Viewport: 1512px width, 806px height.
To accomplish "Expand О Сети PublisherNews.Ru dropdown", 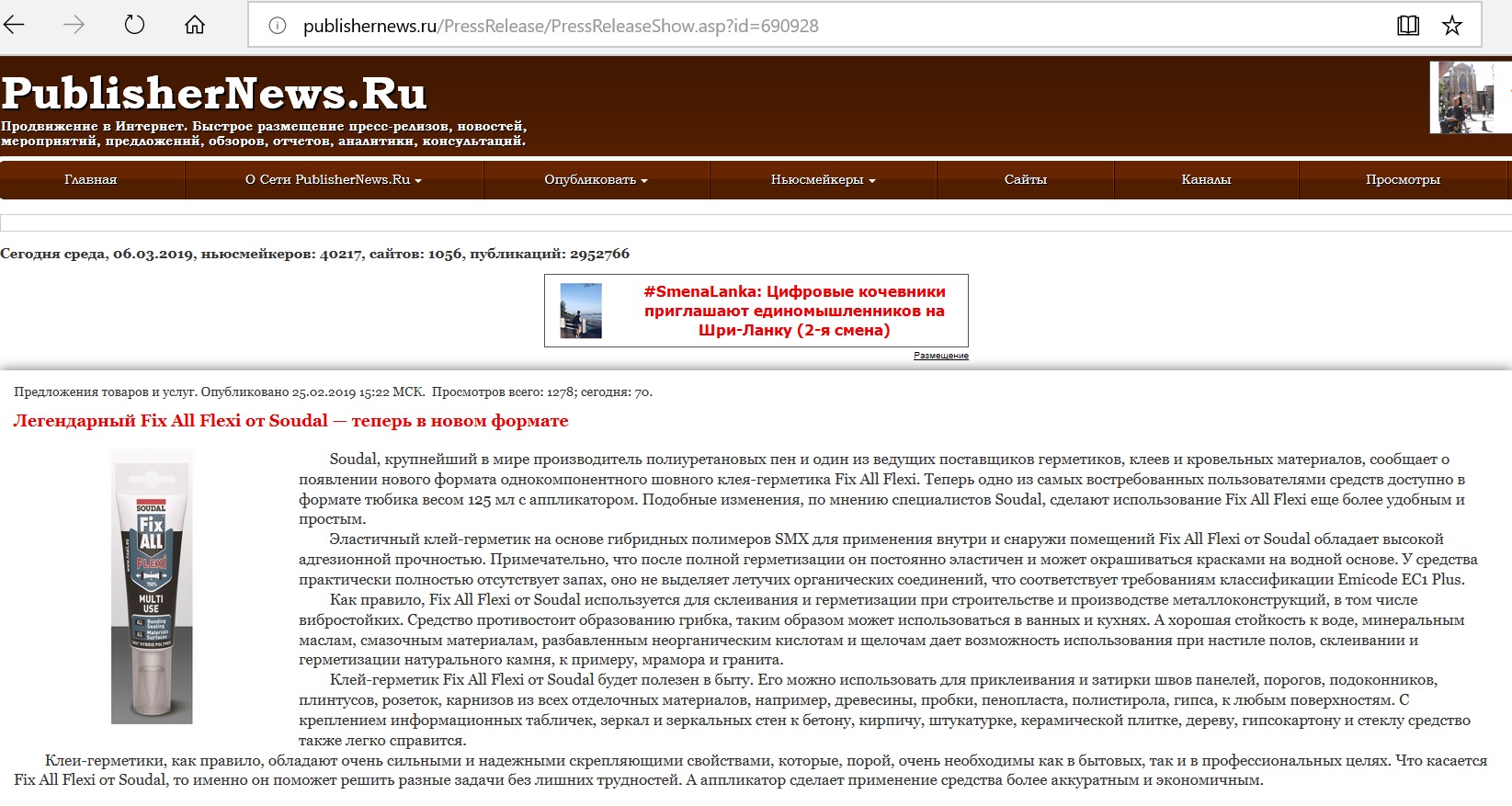I will (334, 179).
